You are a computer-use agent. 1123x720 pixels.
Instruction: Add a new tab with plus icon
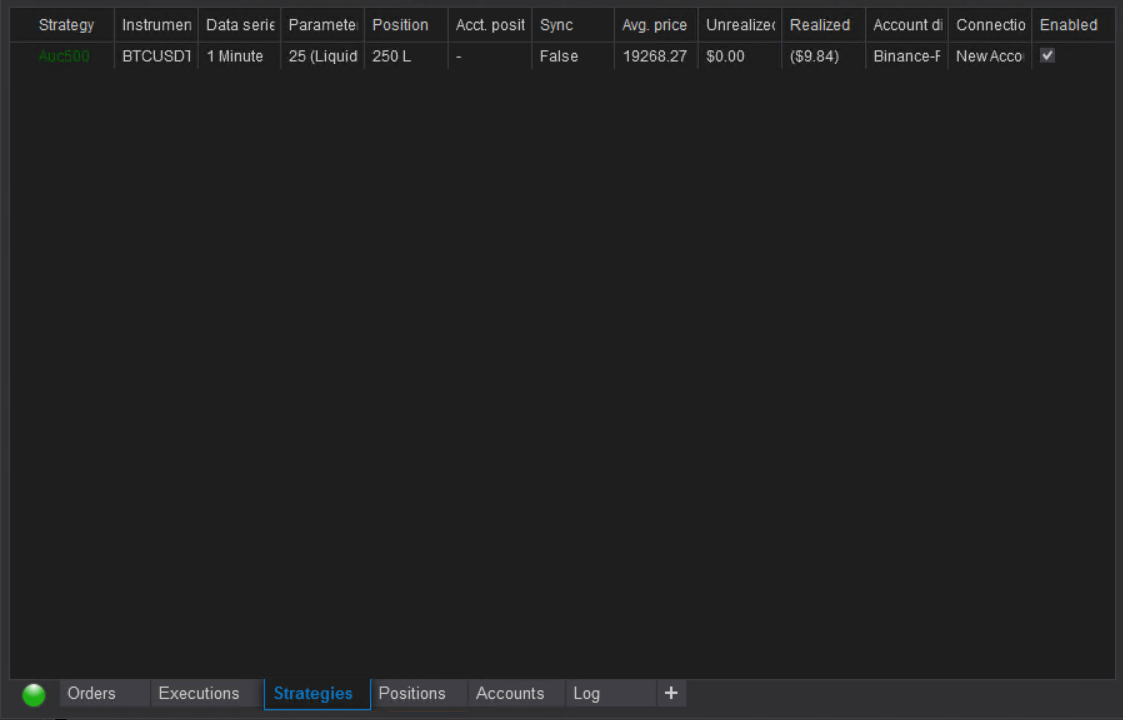click(671, 693)
